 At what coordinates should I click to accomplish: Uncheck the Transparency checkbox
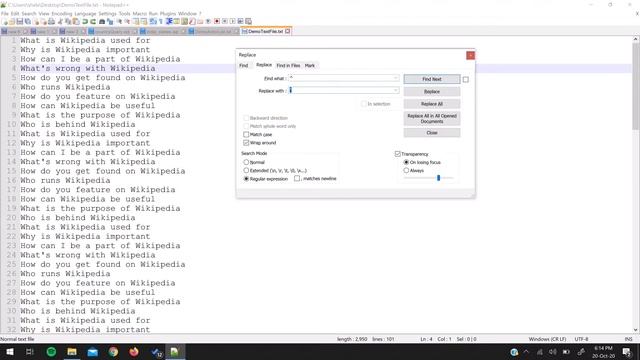[398, 154]
